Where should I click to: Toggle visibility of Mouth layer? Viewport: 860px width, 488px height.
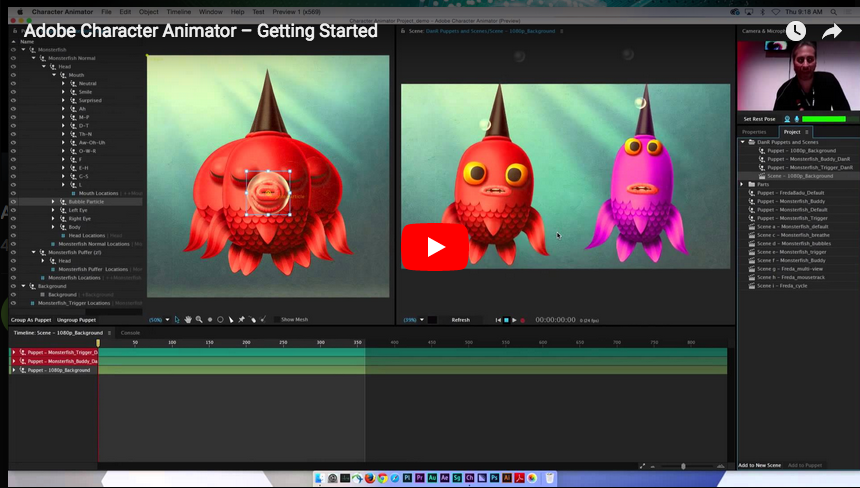coord(13,75)
